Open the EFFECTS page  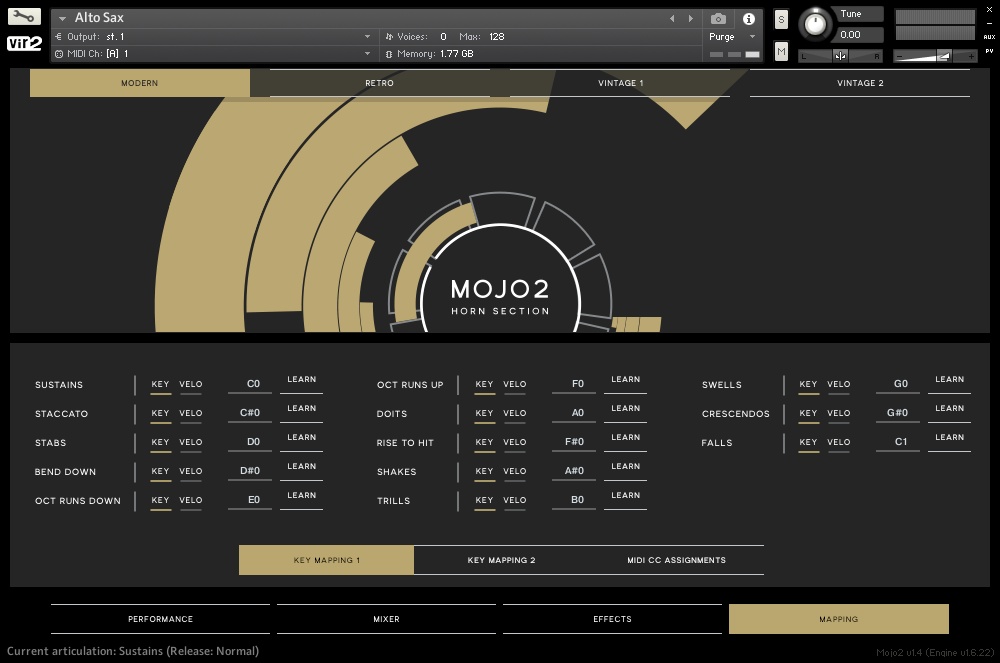pos(612,619)
